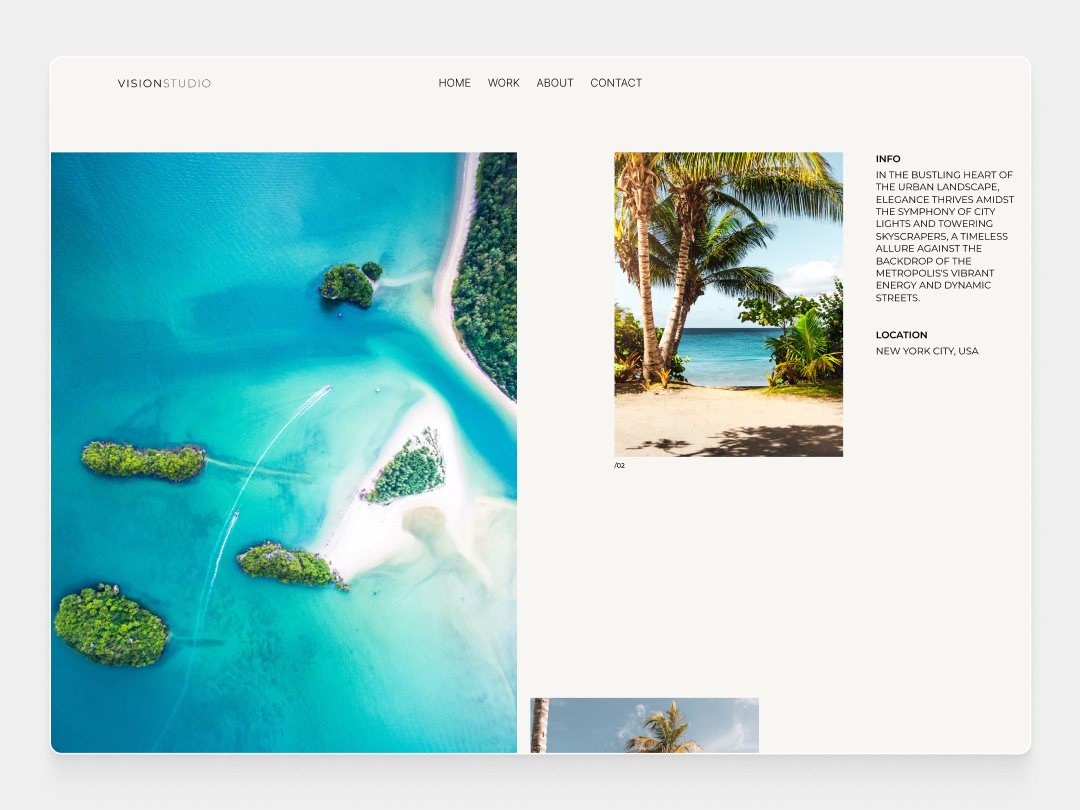This screenshot has width=1080, height=810.
Task: Click the info paragraph starting 'IN THE BUSTLING HEART'
Action: point(945,236)
